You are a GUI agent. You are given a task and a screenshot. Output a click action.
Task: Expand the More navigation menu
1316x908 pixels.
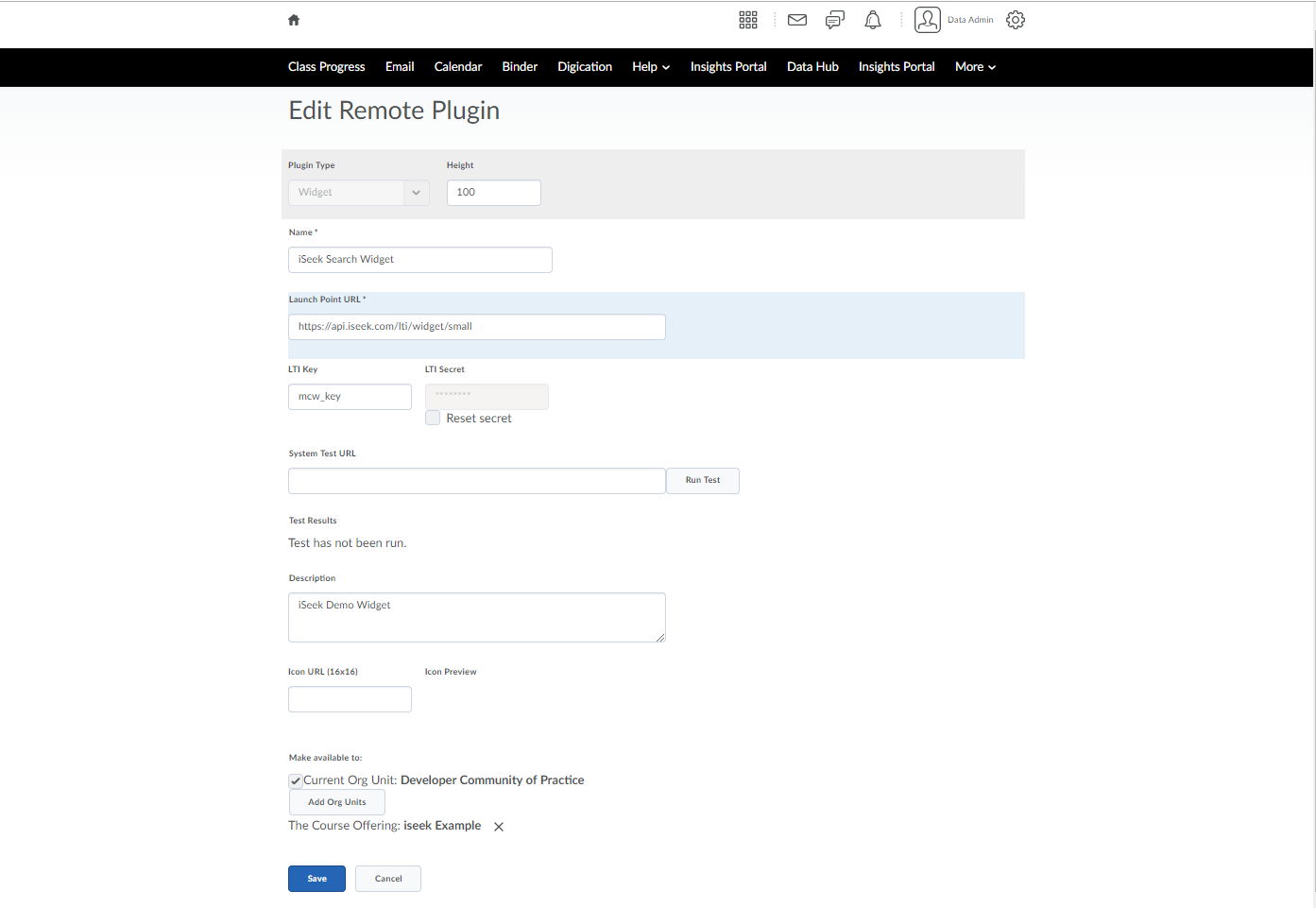(975, 67)
